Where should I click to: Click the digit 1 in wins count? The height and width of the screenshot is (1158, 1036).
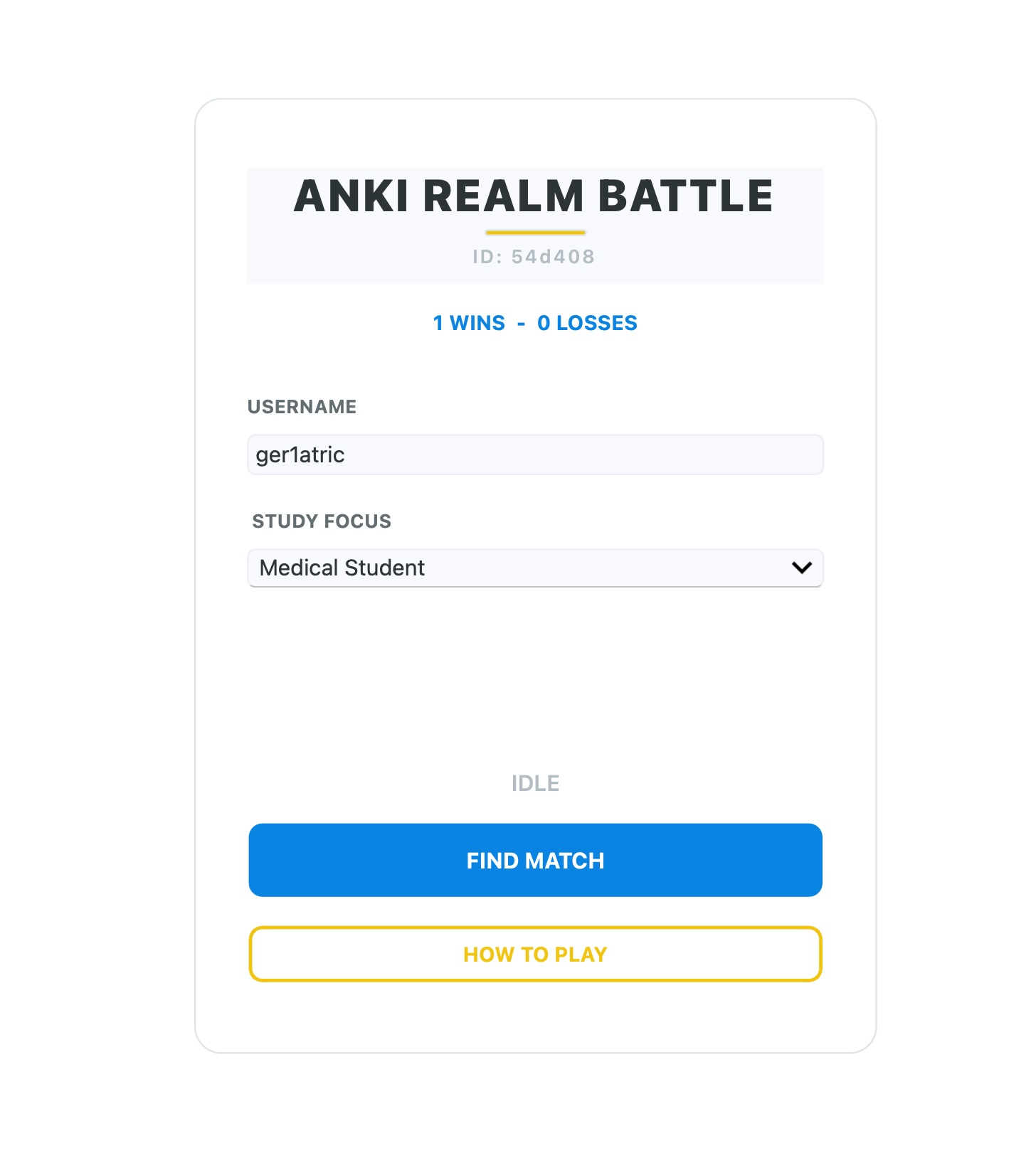tap(438, 323)
